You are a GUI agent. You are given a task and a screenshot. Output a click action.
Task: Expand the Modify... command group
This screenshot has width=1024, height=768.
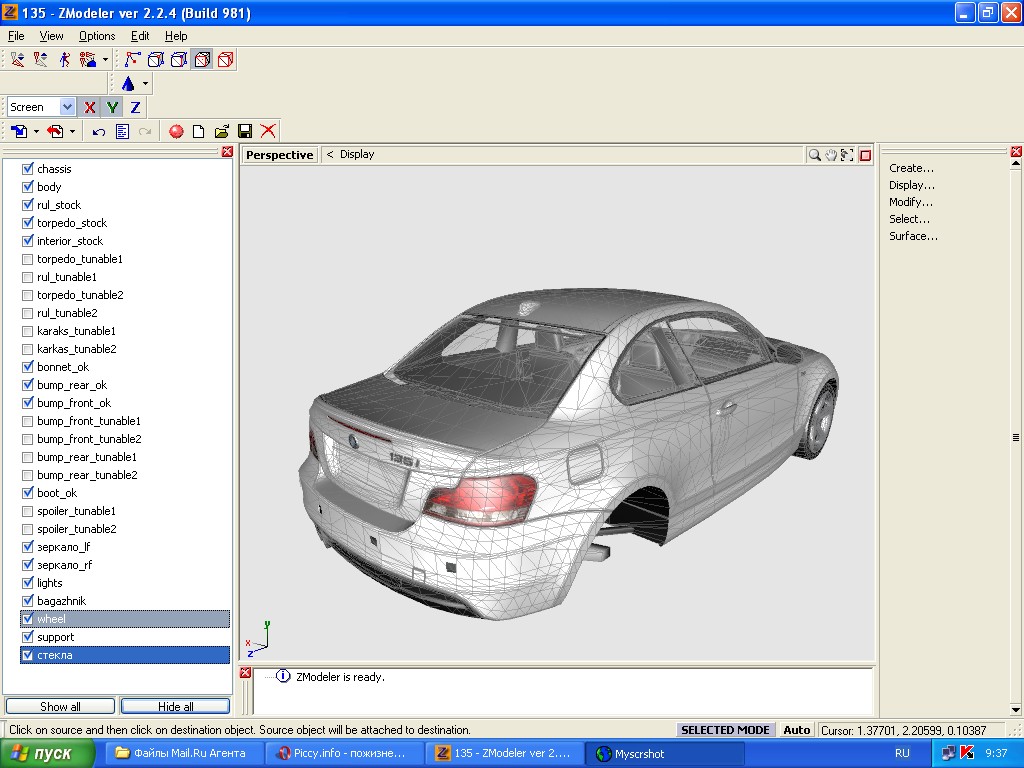click(910, 202)
